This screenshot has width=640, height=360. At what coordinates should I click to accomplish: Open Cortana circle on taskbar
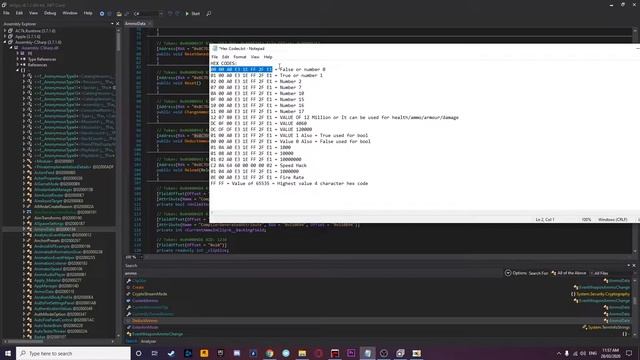[x=138, y=353]
